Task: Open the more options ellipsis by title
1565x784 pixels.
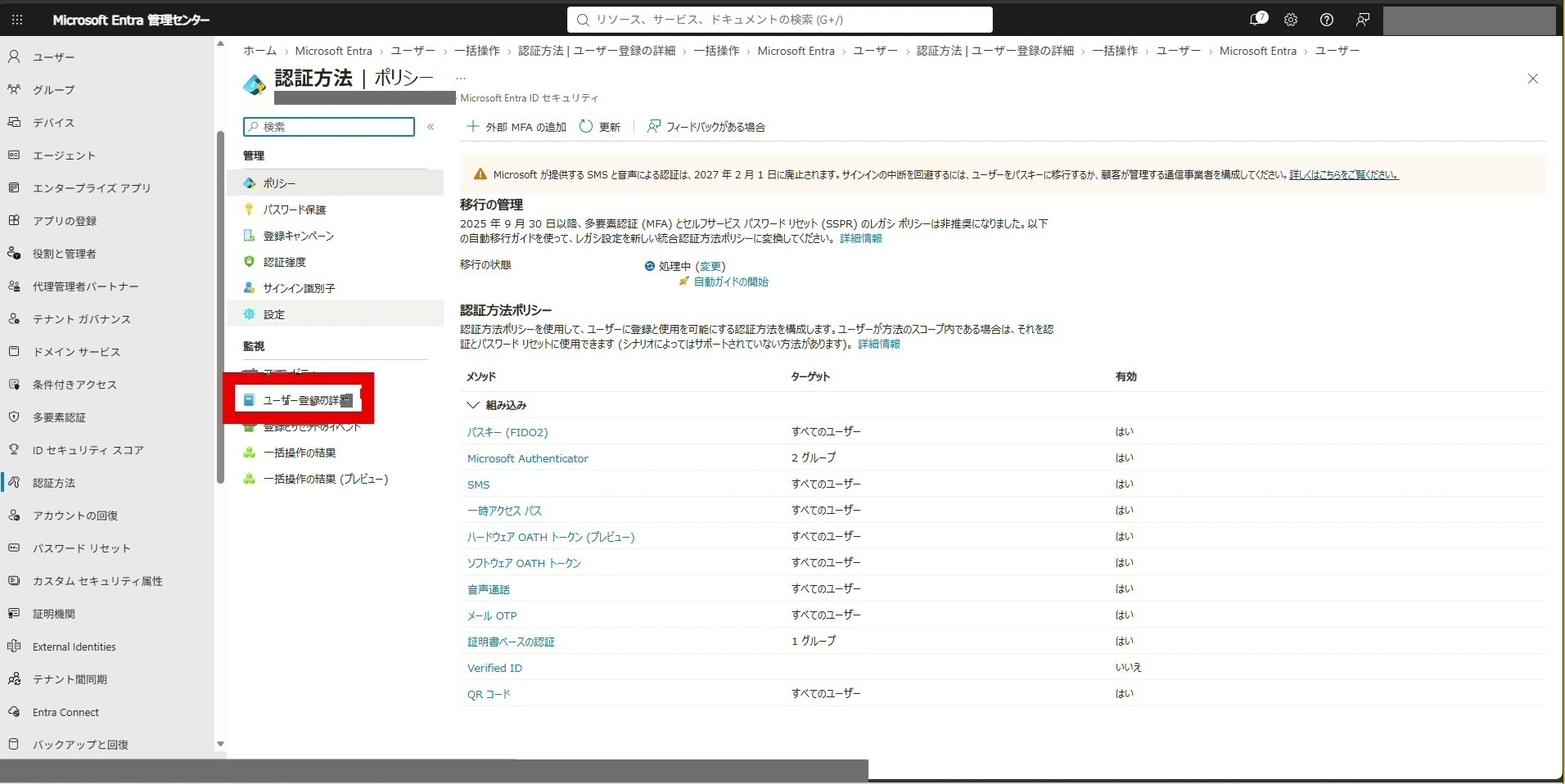Action: click(461, 79)
